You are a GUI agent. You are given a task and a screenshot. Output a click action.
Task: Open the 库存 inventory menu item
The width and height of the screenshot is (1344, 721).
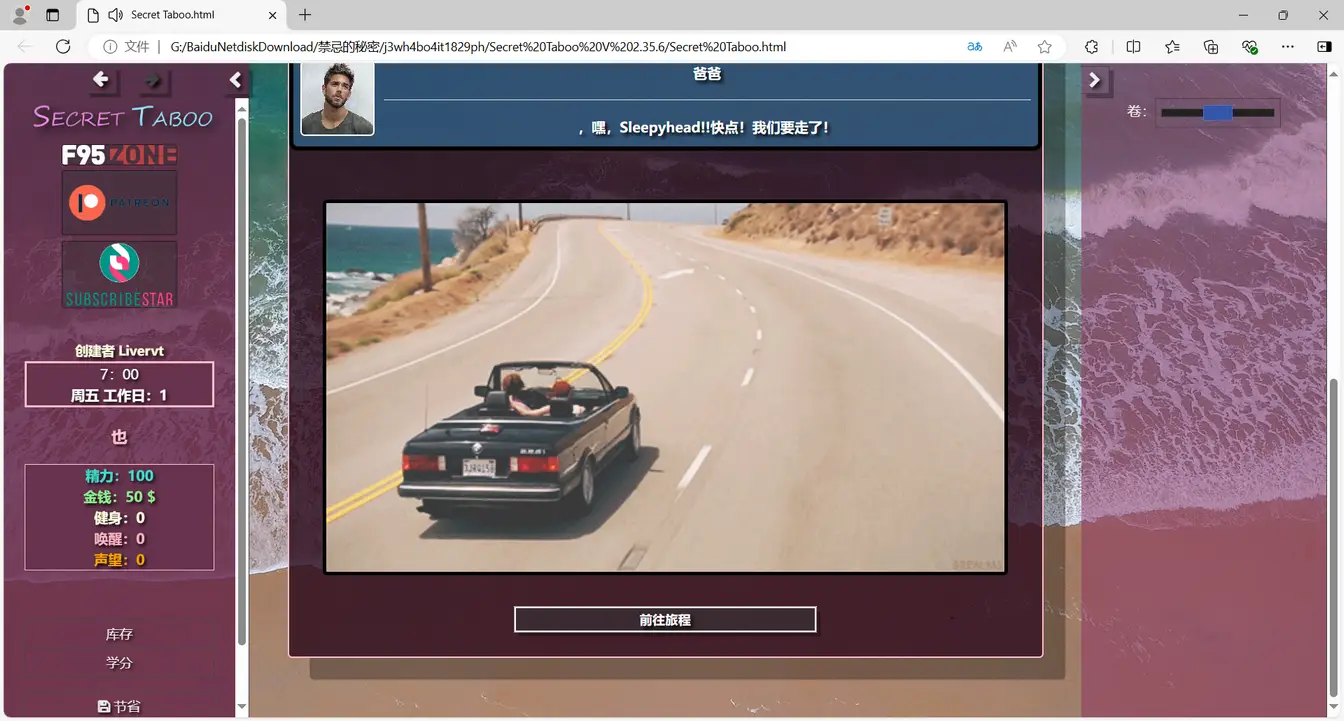[x=119, y=634]
